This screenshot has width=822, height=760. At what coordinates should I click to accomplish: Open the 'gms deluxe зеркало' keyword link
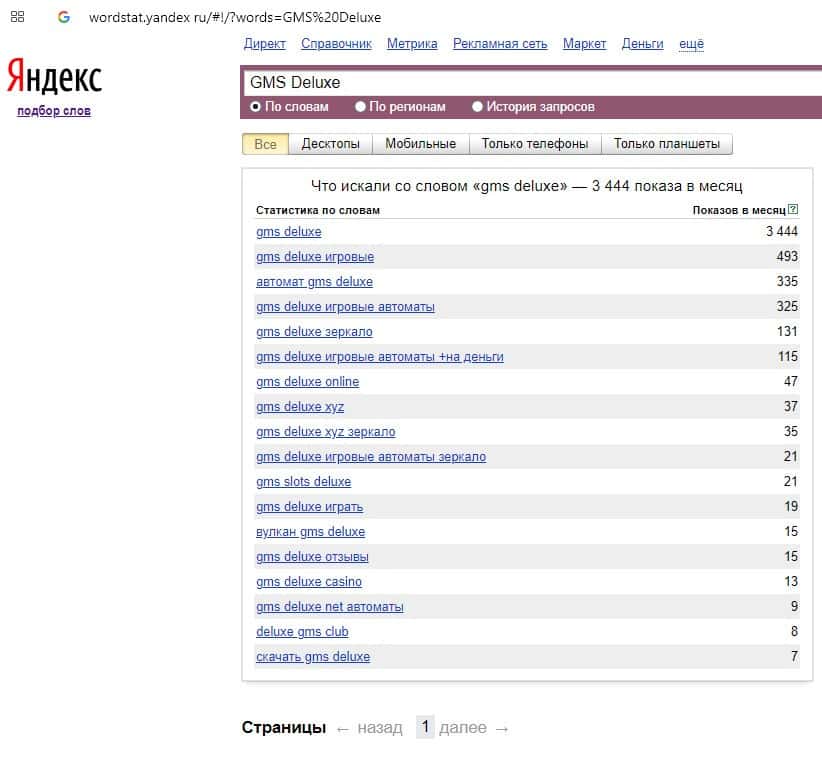click(x=314, y=332)
